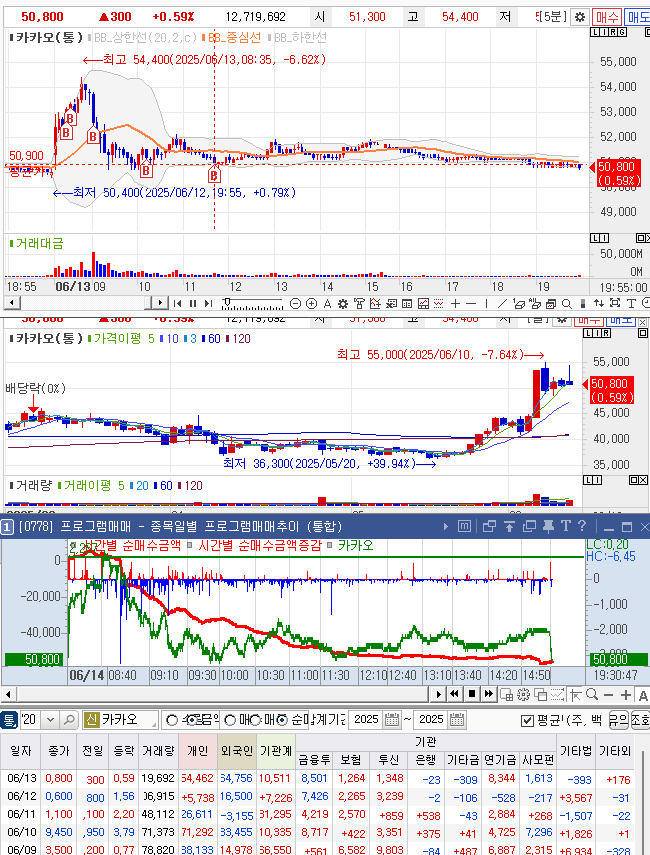
Task: Click magnifier icon in program chart toolbar
Action: point(592,695)
